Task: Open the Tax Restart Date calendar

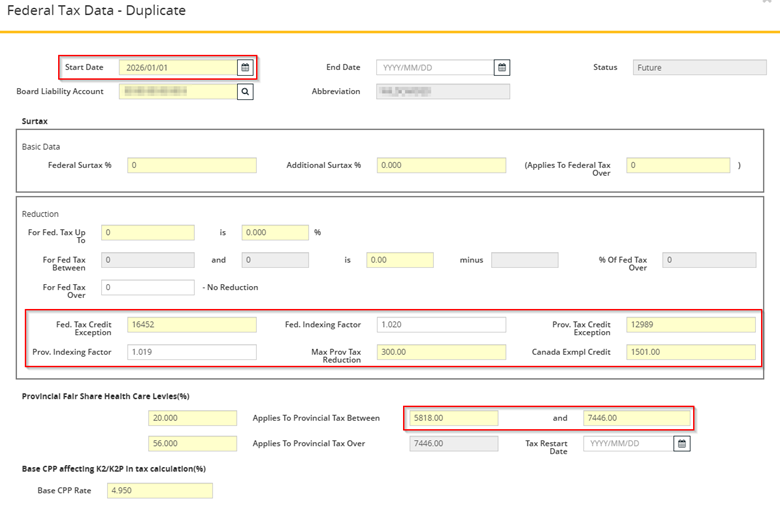Action: 682,443
